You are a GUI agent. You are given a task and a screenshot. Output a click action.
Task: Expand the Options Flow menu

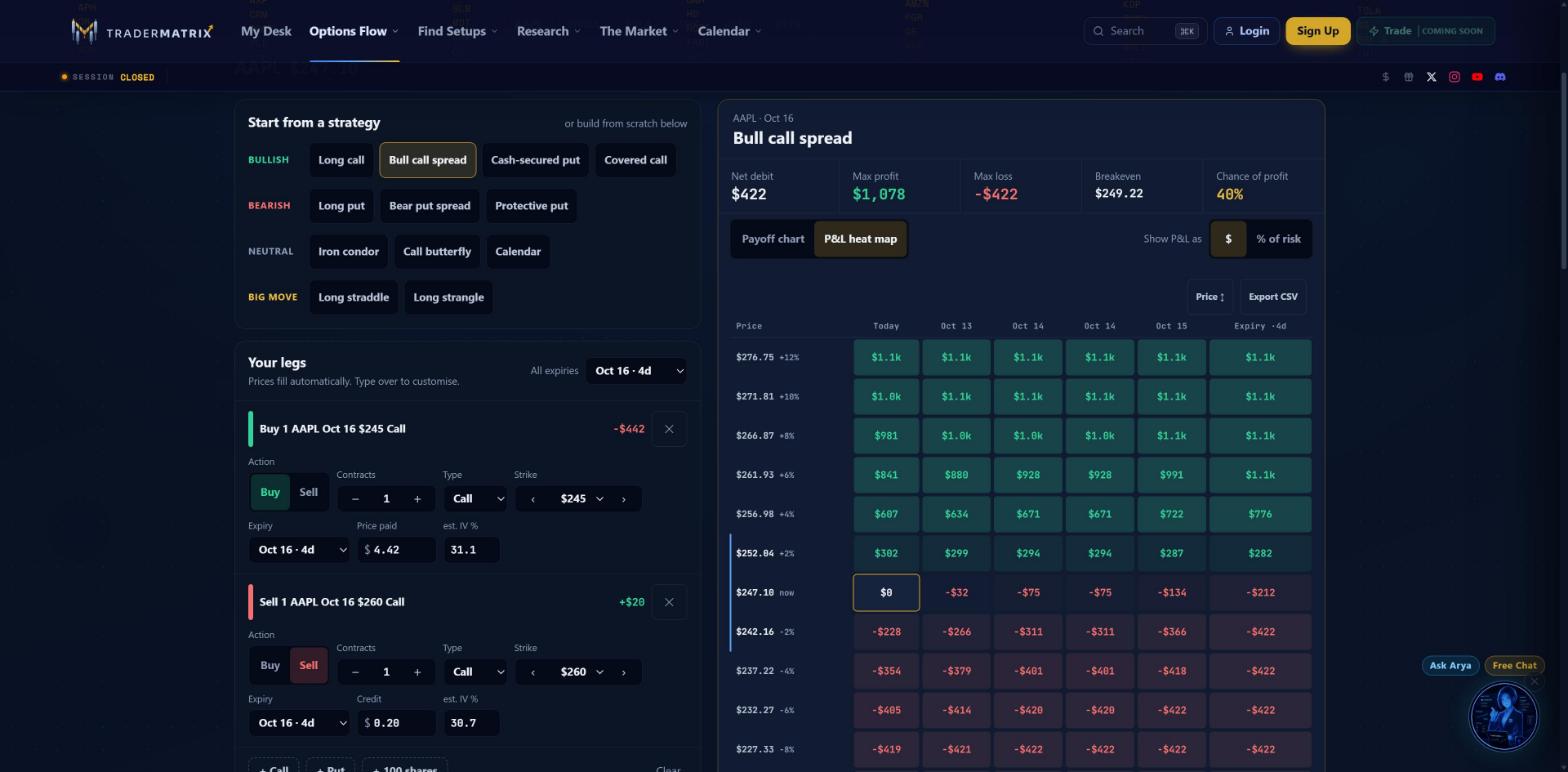point(354,31)
